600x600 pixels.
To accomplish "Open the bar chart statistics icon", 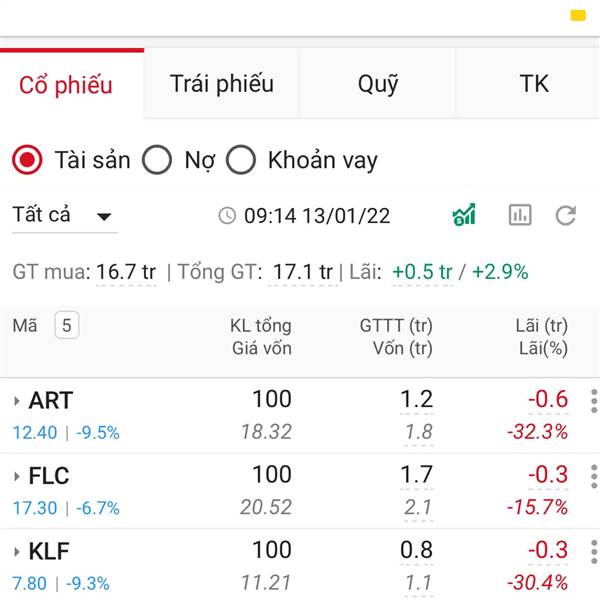I will [x=520, y=215].
